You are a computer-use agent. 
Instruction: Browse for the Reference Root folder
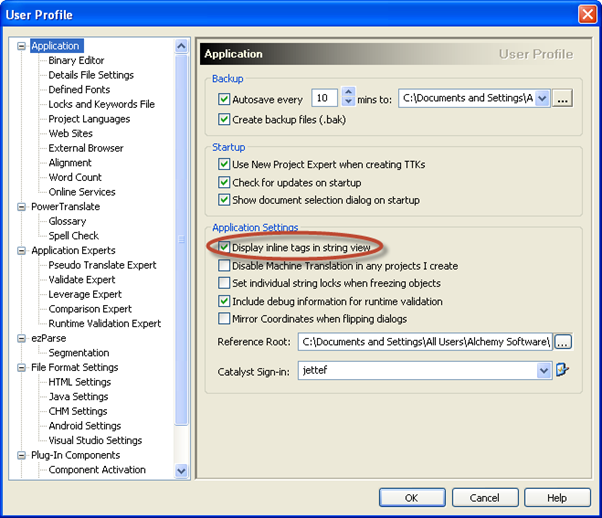pyautogui.click(x=562, y=342)
